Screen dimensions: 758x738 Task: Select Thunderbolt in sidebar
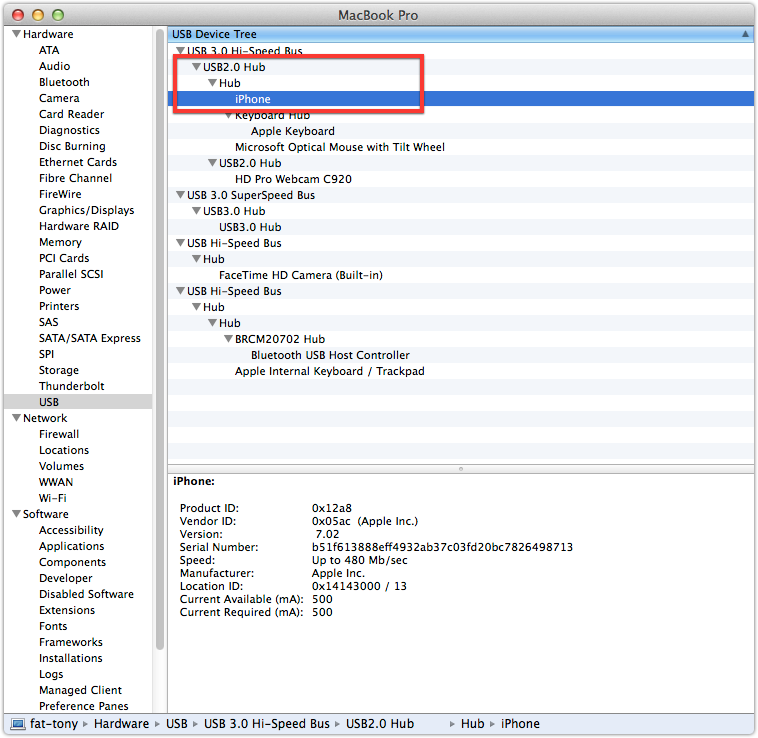72,386
